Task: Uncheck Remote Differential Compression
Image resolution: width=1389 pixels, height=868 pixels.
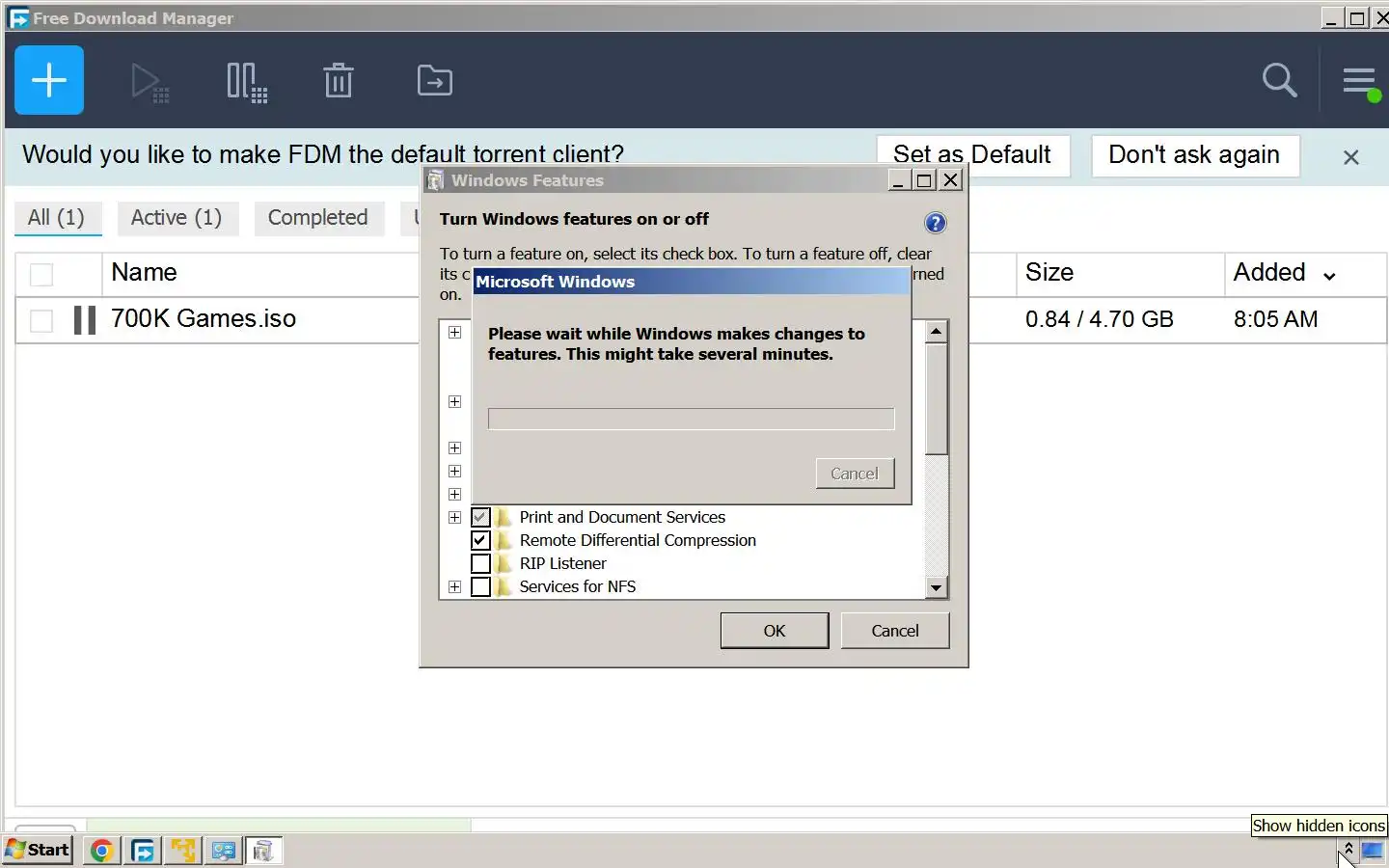Action: [480, 540]
